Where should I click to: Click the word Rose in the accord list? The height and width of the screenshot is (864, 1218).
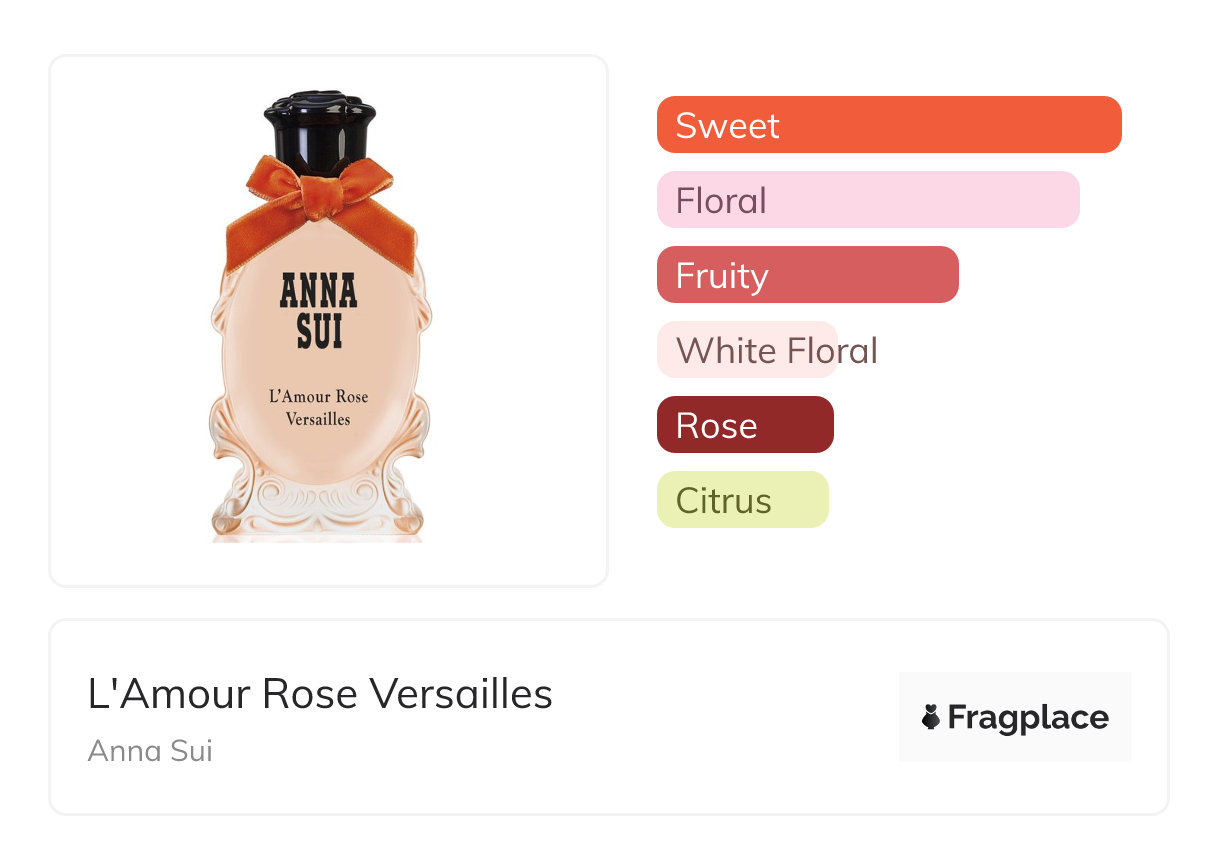tap(716, 426)
